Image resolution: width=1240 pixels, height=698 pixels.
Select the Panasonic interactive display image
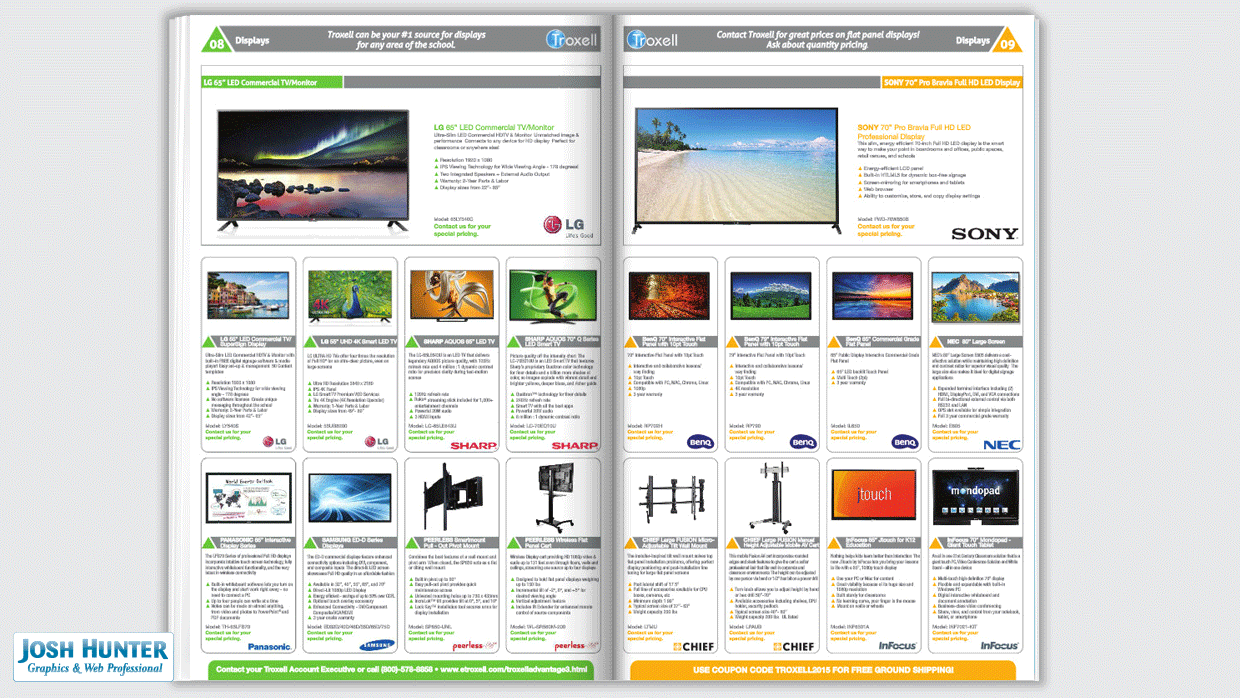point(247,497)
